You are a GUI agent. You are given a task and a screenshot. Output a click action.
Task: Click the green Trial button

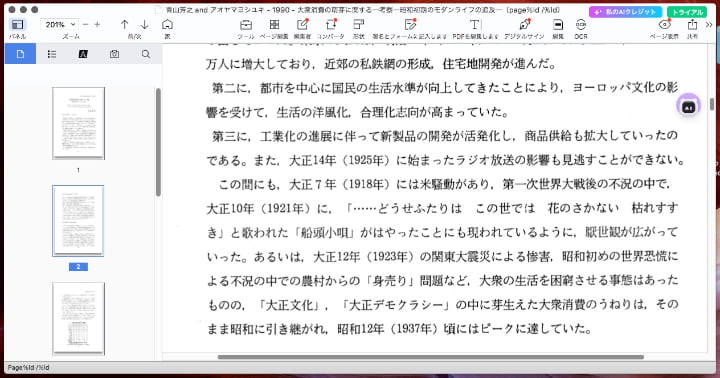tap(687, 12)
